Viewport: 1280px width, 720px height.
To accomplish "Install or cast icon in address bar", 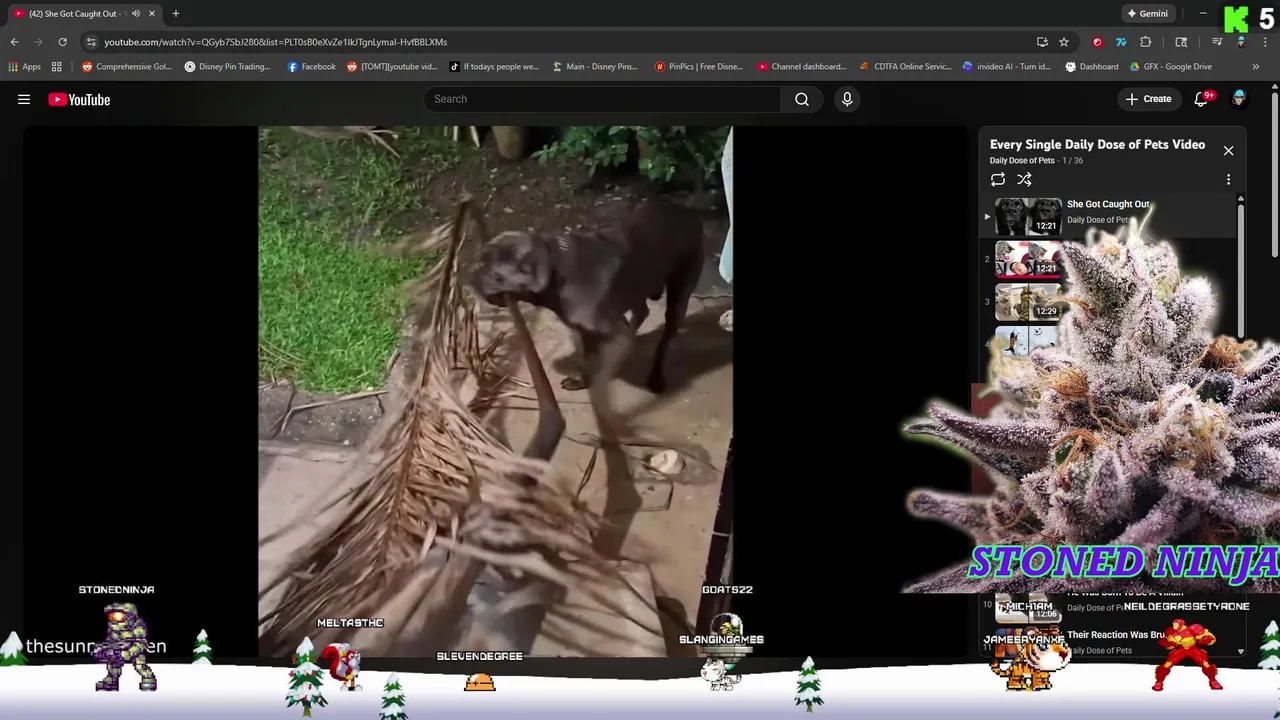I will (x=1042, y=42).
